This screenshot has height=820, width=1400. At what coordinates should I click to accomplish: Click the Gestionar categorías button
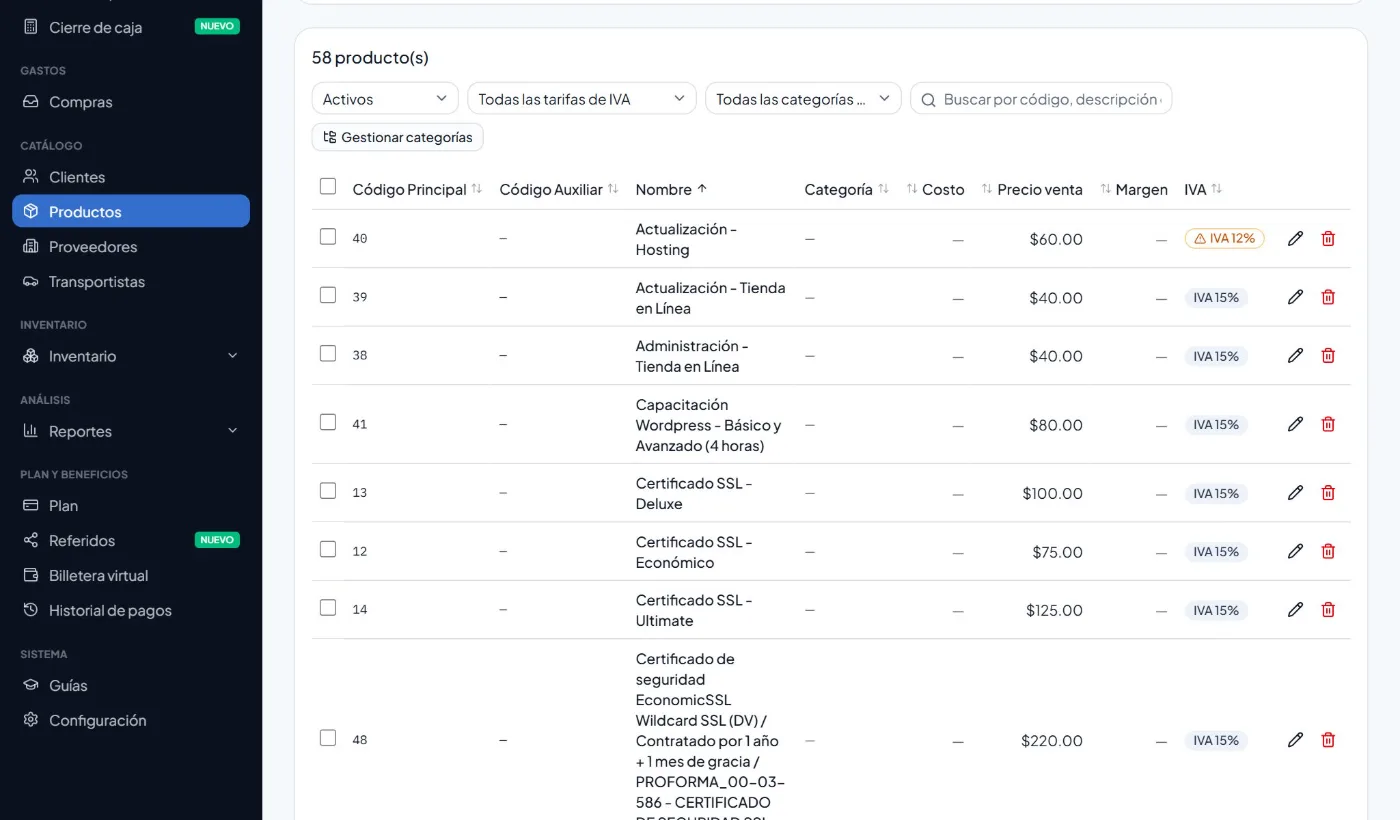tap(398, 137)
